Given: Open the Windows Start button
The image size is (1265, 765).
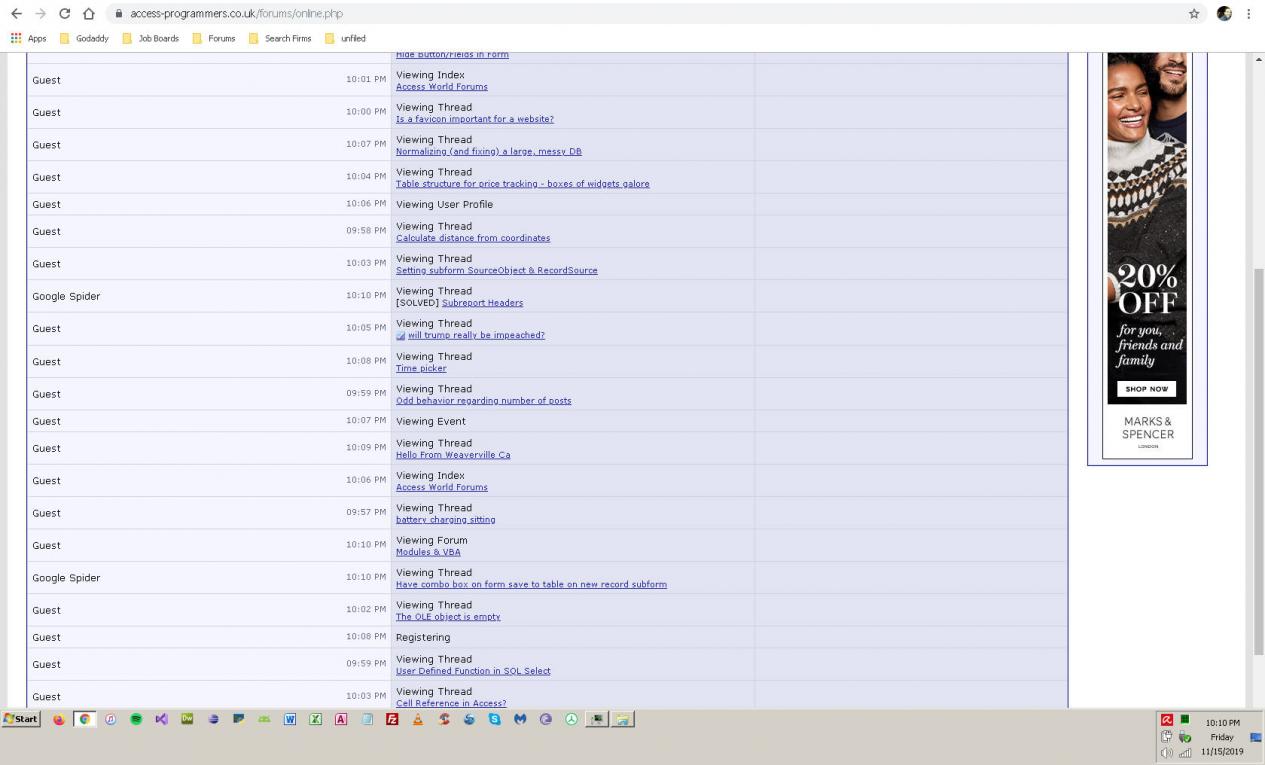Looking at the screenshot, I should coord(21,719).
